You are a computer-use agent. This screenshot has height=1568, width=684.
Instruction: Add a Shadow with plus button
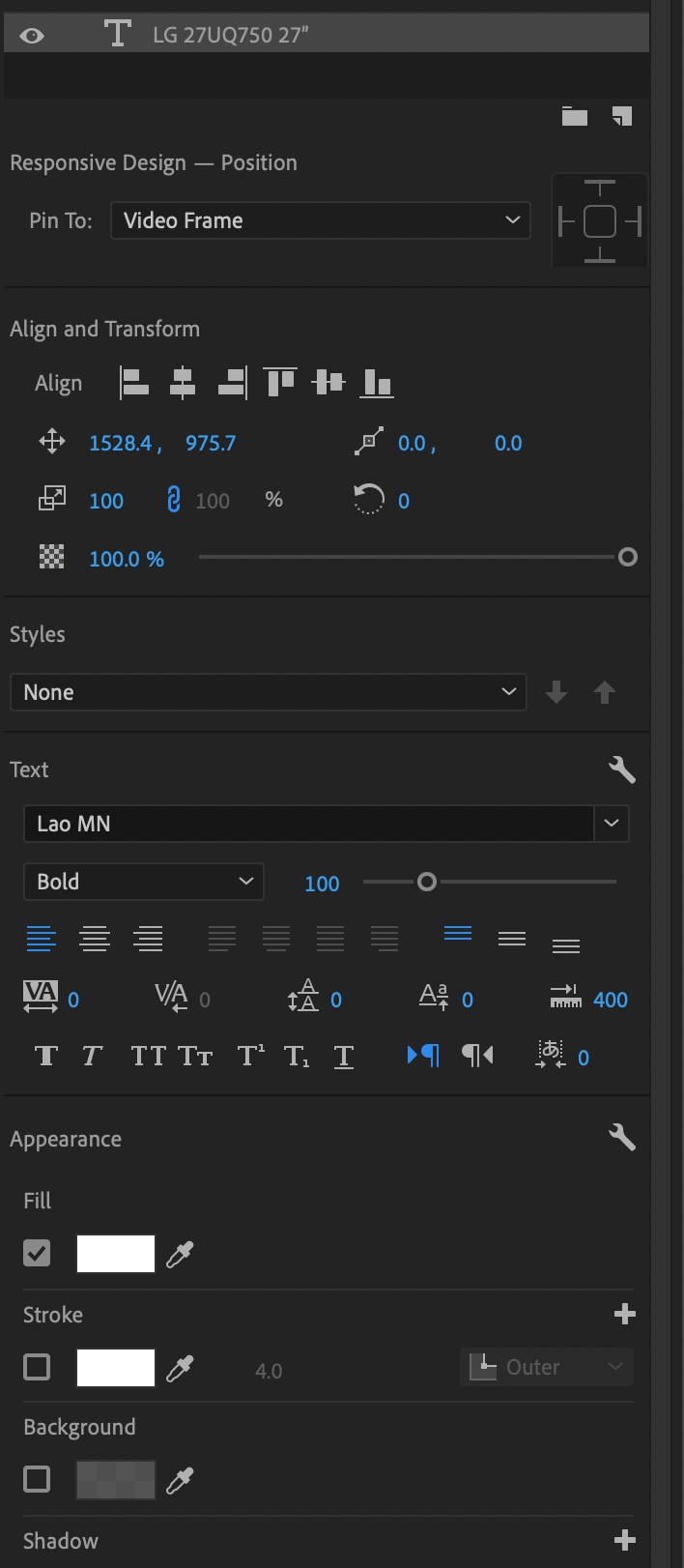click(x=625, y=1540)
